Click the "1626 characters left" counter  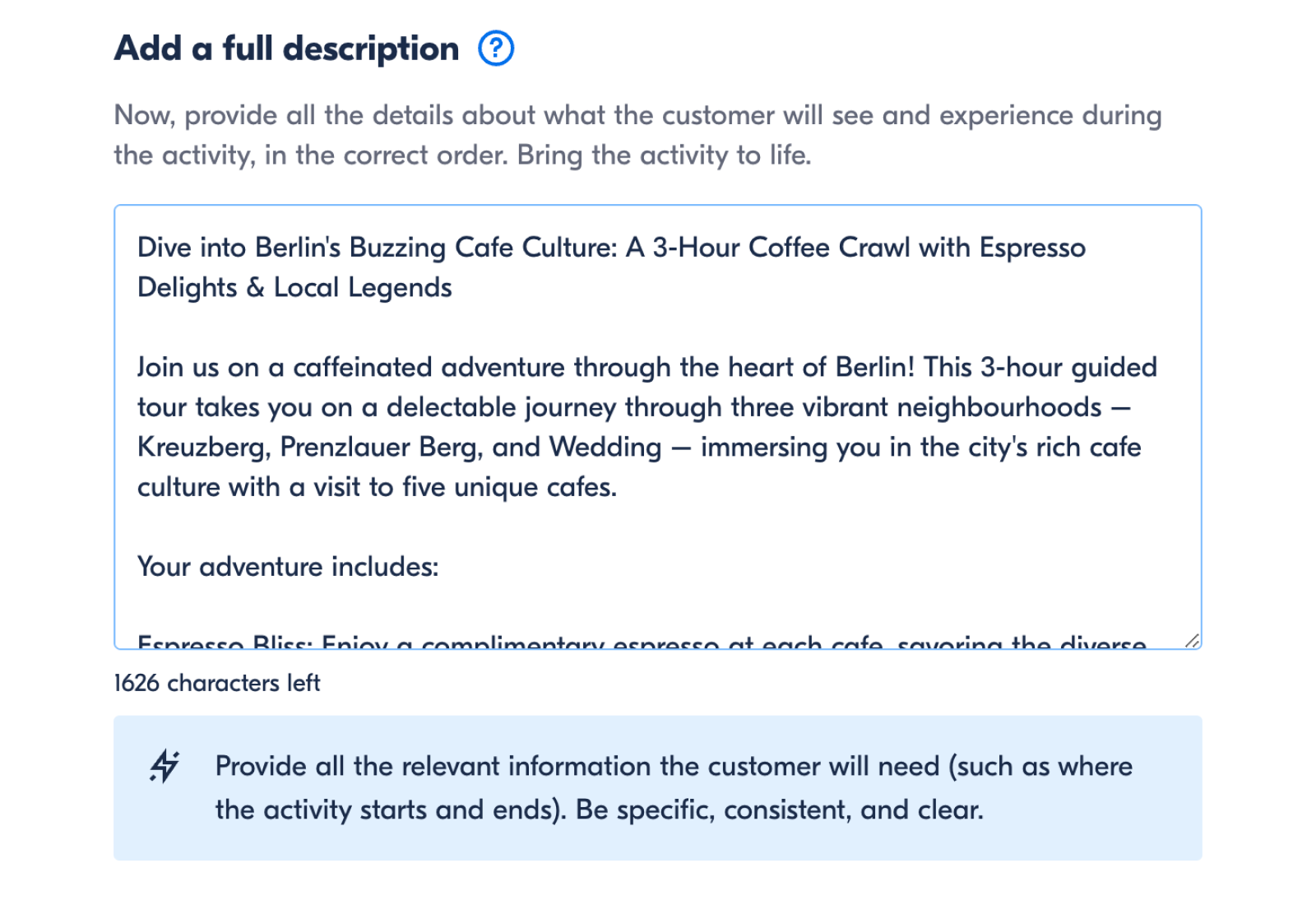[x=216, y=683]
